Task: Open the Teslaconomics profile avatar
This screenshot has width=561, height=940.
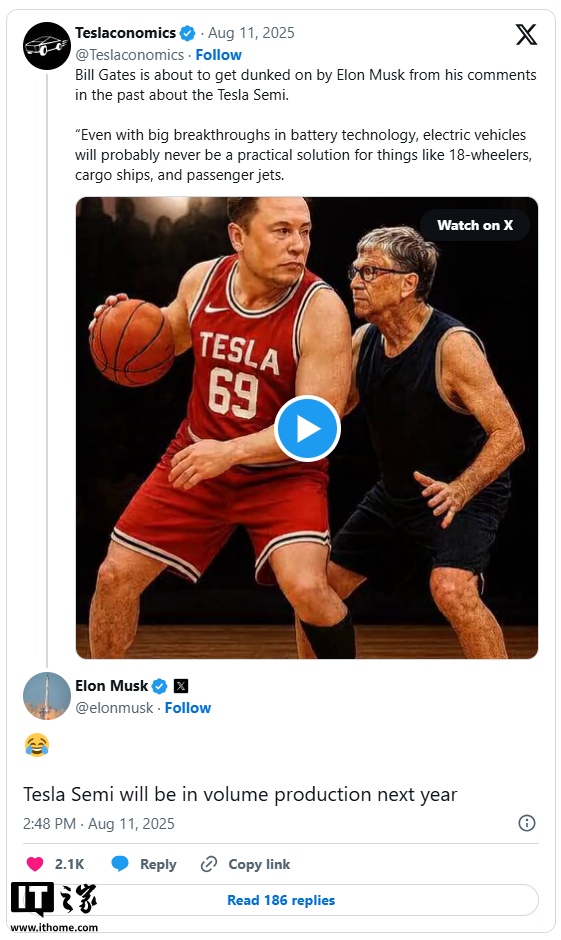Action: tap(47, 46)
